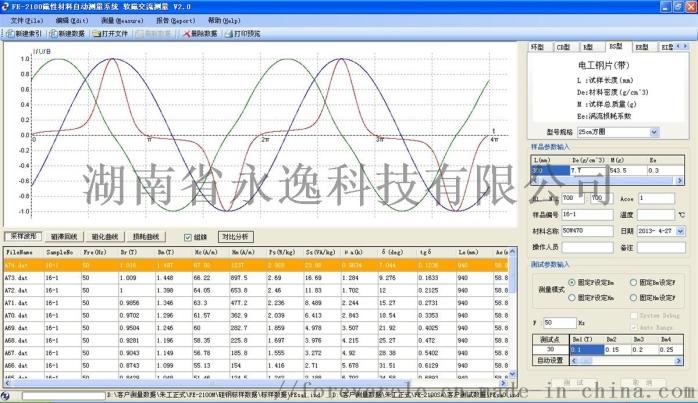This screenshot has height=403, width=698.
Task: Click the sample parameter grid horizontal scrollbar
Action: click(x=607, y=180)
